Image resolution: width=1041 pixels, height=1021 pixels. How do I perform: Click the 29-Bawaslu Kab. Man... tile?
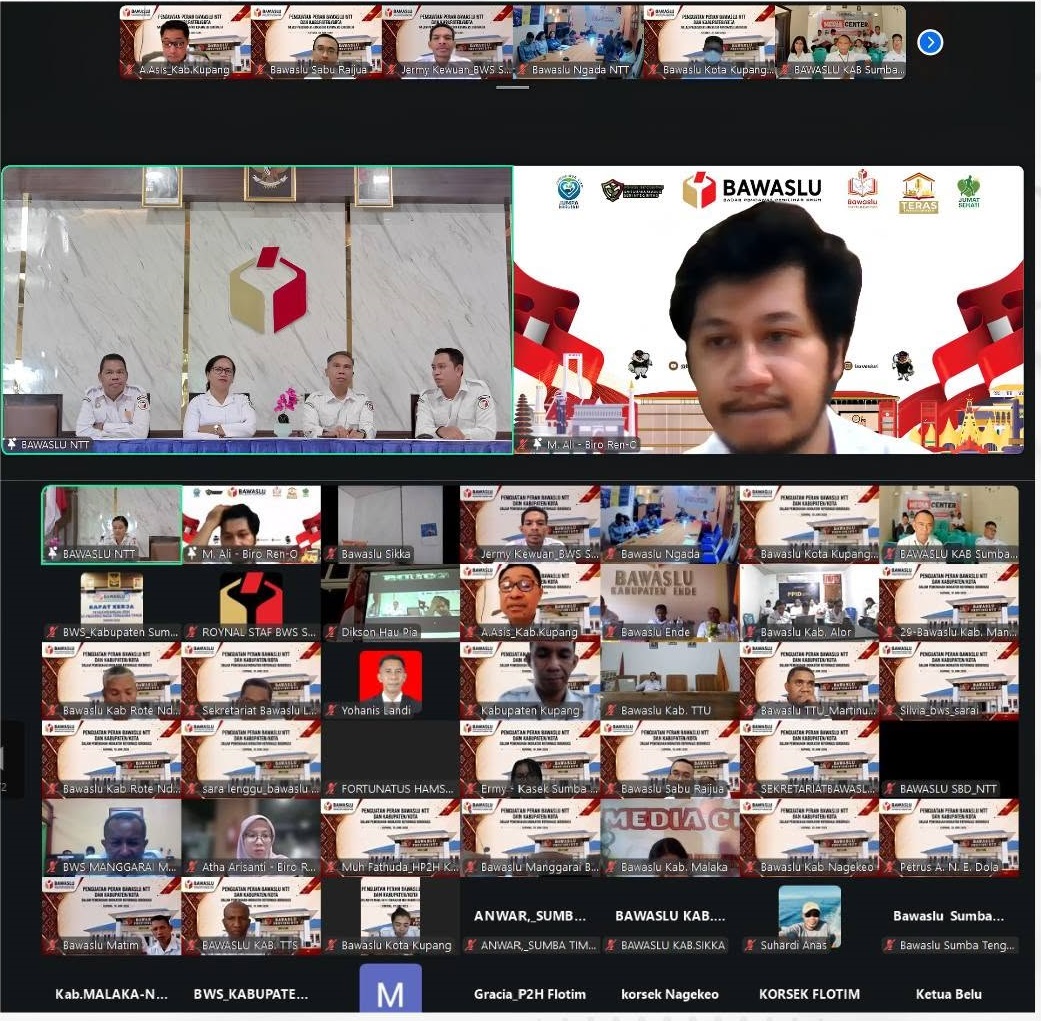pyautogui.click(x=949, y=603)
